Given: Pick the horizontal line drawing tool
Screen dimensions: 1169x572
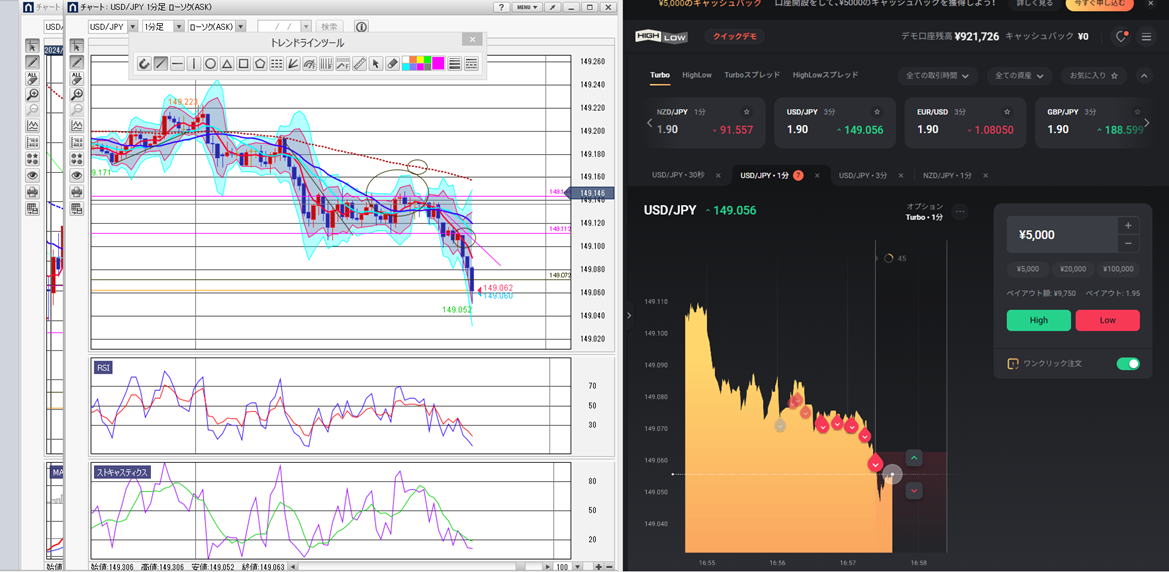Looking at the screenshot, I should 177,64.
